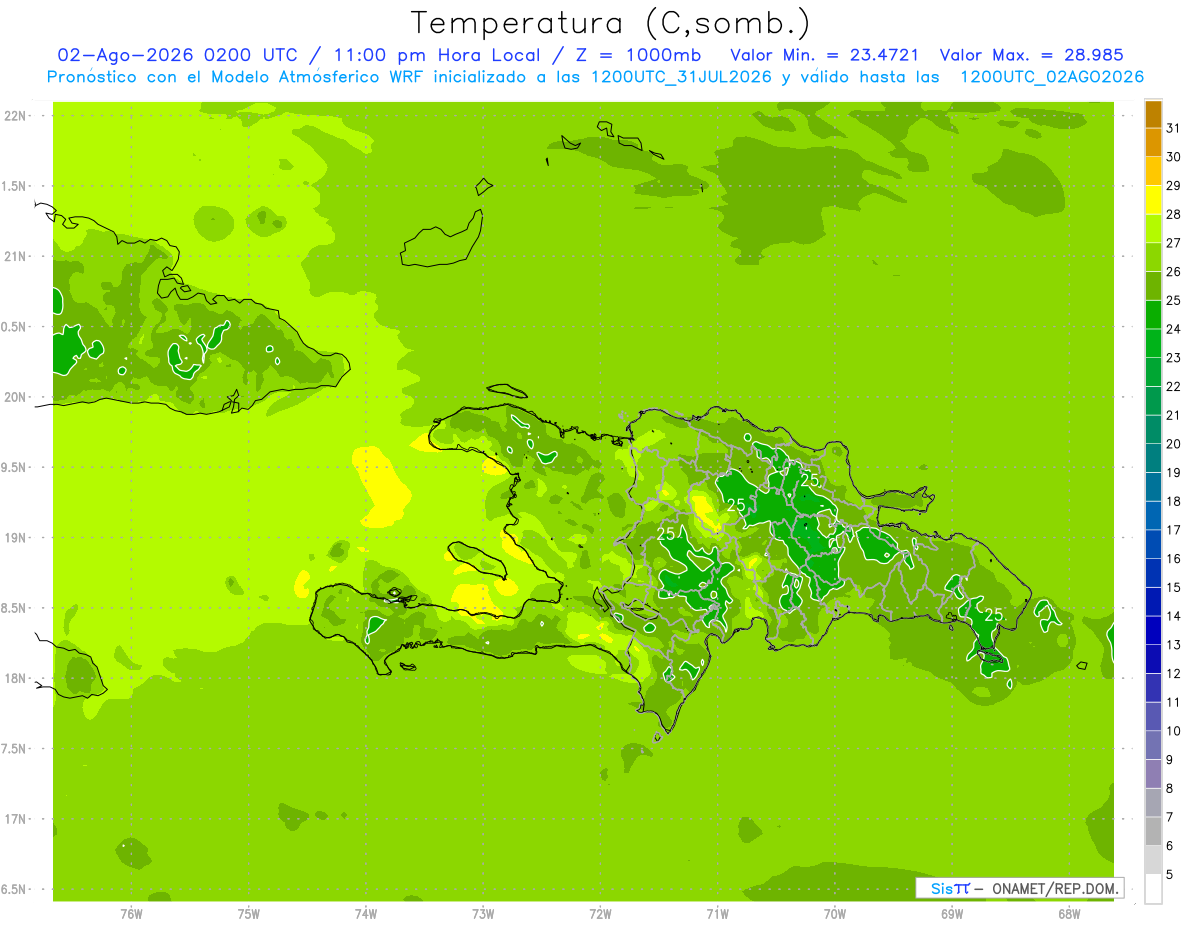The width and height of the screenshot is (1200, 927).
Task: Click the '20N' latitude axis label
Action: click(17, 397)
